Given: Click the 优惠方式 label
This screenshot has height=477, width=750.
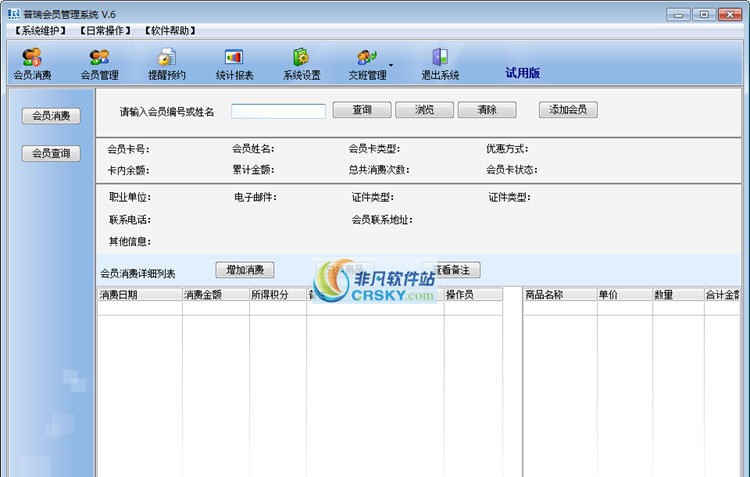Looking at the screenshot, I should [507, 149].
